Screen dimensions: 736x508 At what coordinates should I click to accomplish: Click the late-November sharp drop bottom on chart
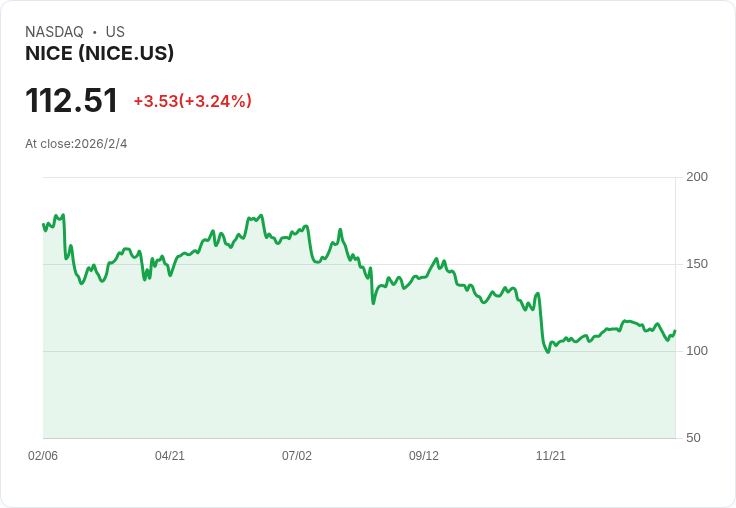point(547,352)
